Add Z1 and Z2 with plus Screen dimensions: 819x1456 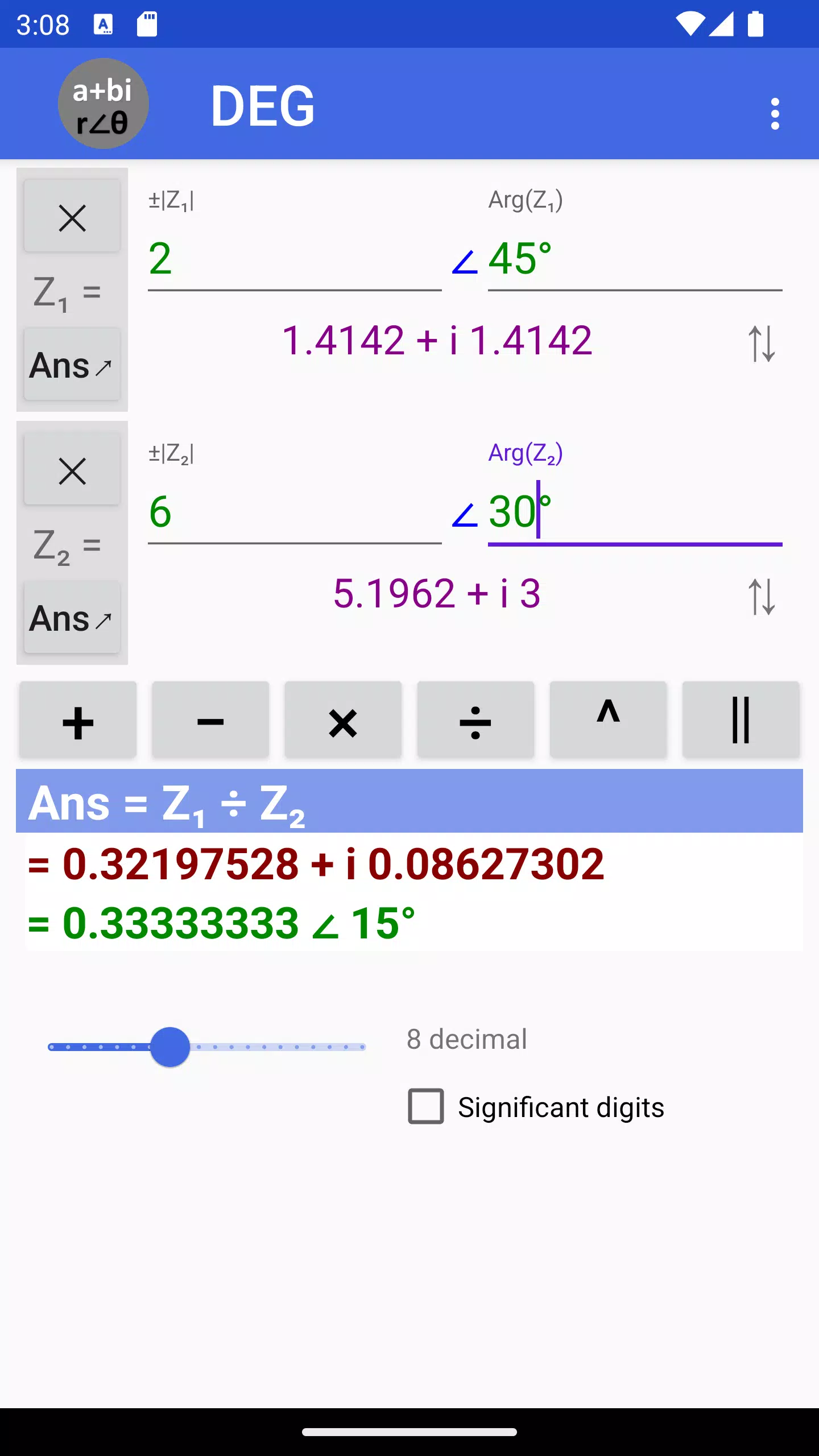(78, 721)
